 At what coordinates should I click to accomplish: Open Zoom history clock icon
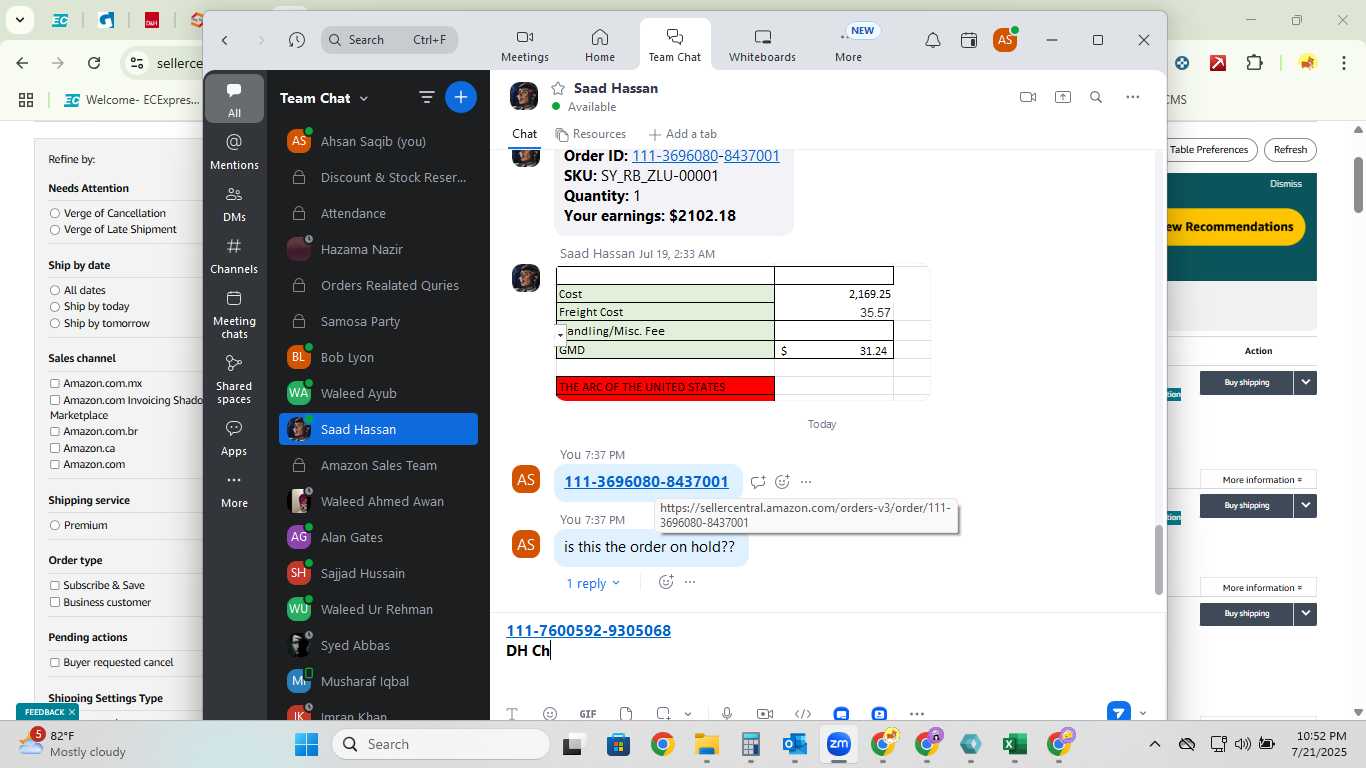click(296, 40)
